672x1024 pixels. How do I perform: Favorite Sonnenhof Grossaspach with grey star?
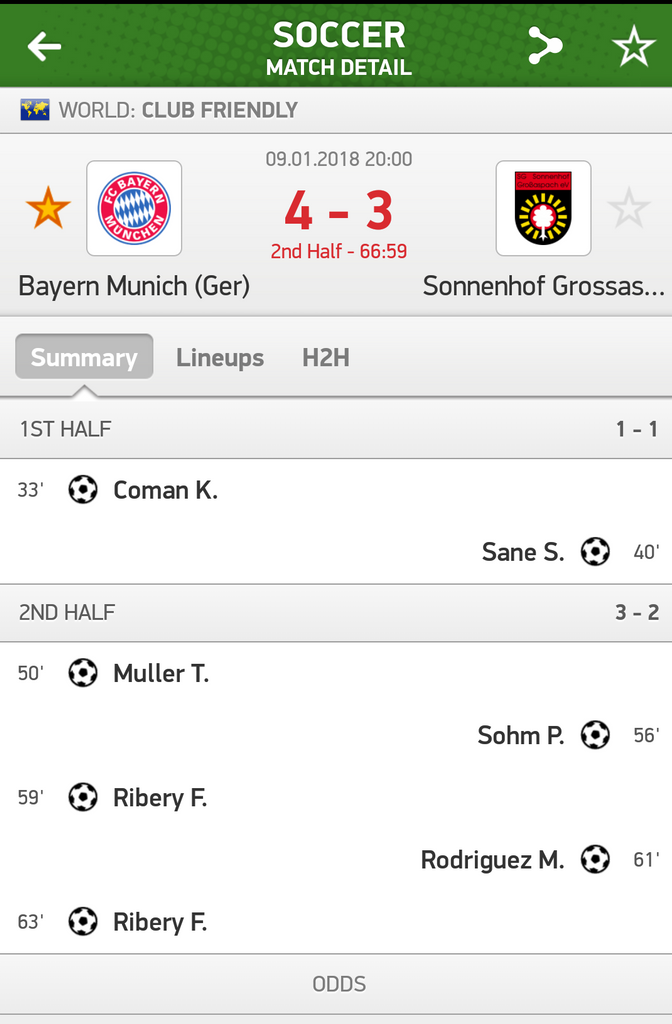[629, 208]
